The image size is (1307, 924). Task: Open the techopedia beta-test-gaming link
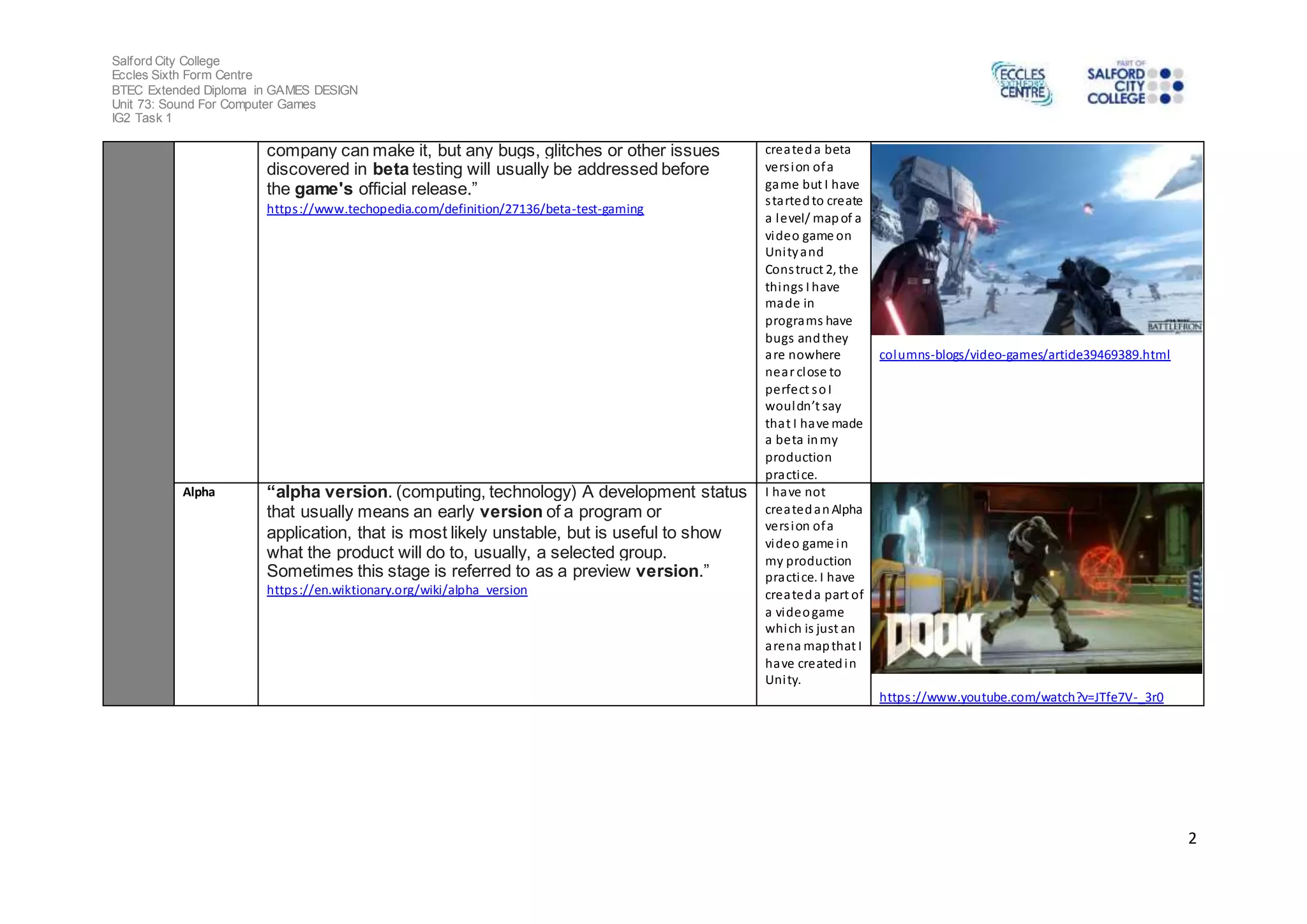pos(454,209)
